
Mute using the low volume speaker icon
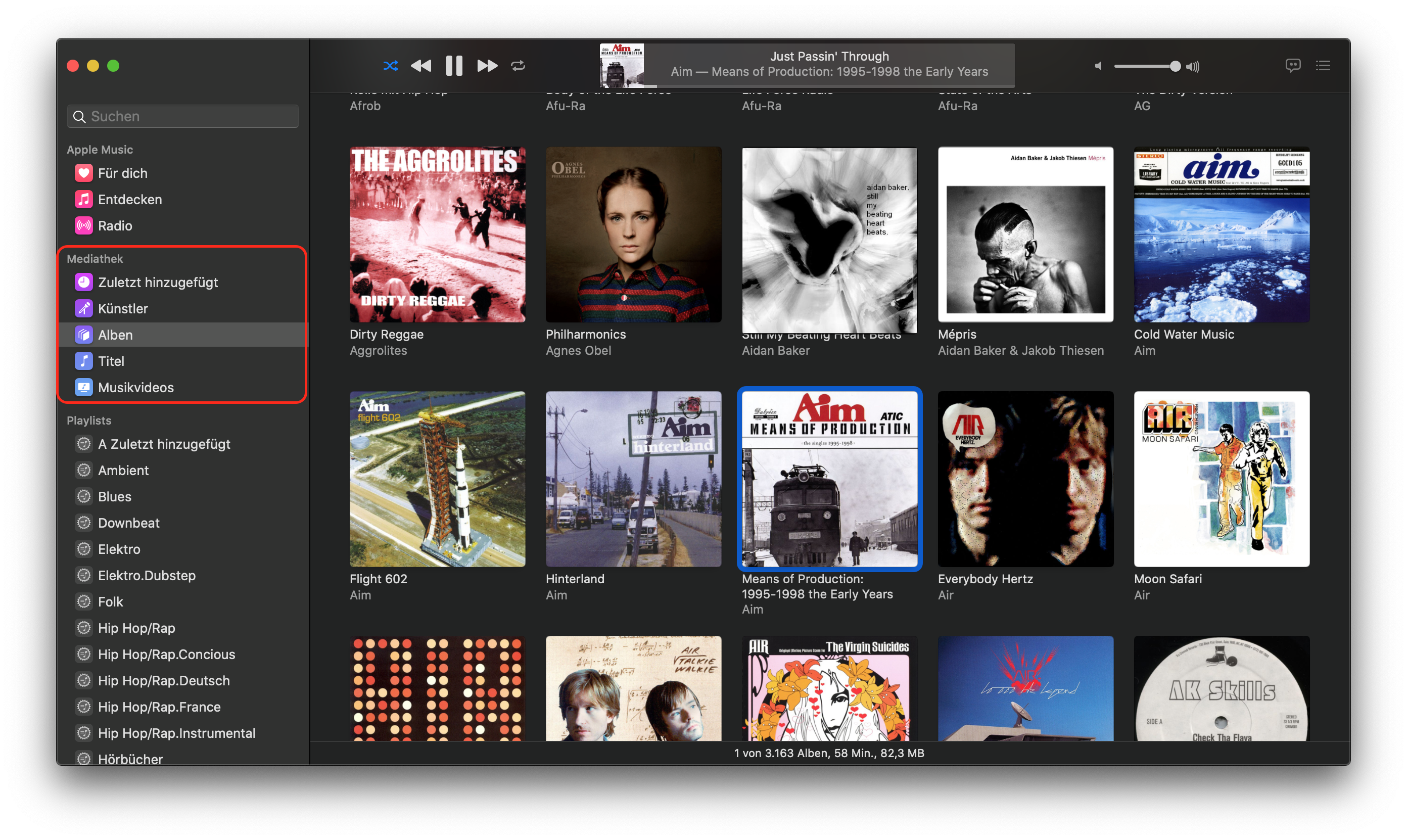point(1098,66)
